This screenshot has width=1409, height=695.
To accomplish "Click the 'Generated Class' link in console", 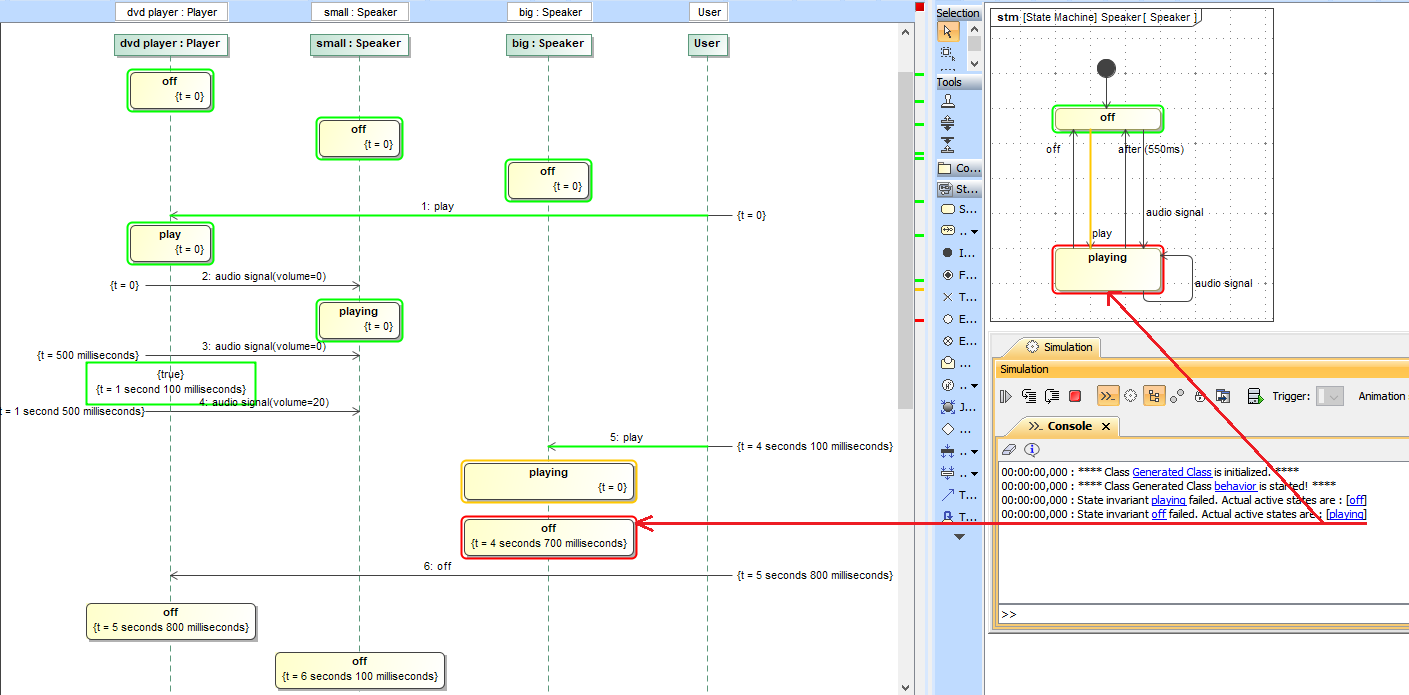I will tap(1171, 472).
